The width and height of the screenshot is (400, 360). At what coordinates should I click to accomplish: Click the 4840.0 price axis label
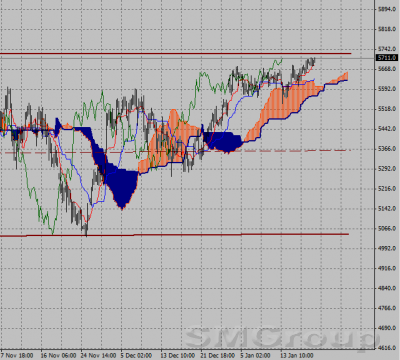pos(387,288)
